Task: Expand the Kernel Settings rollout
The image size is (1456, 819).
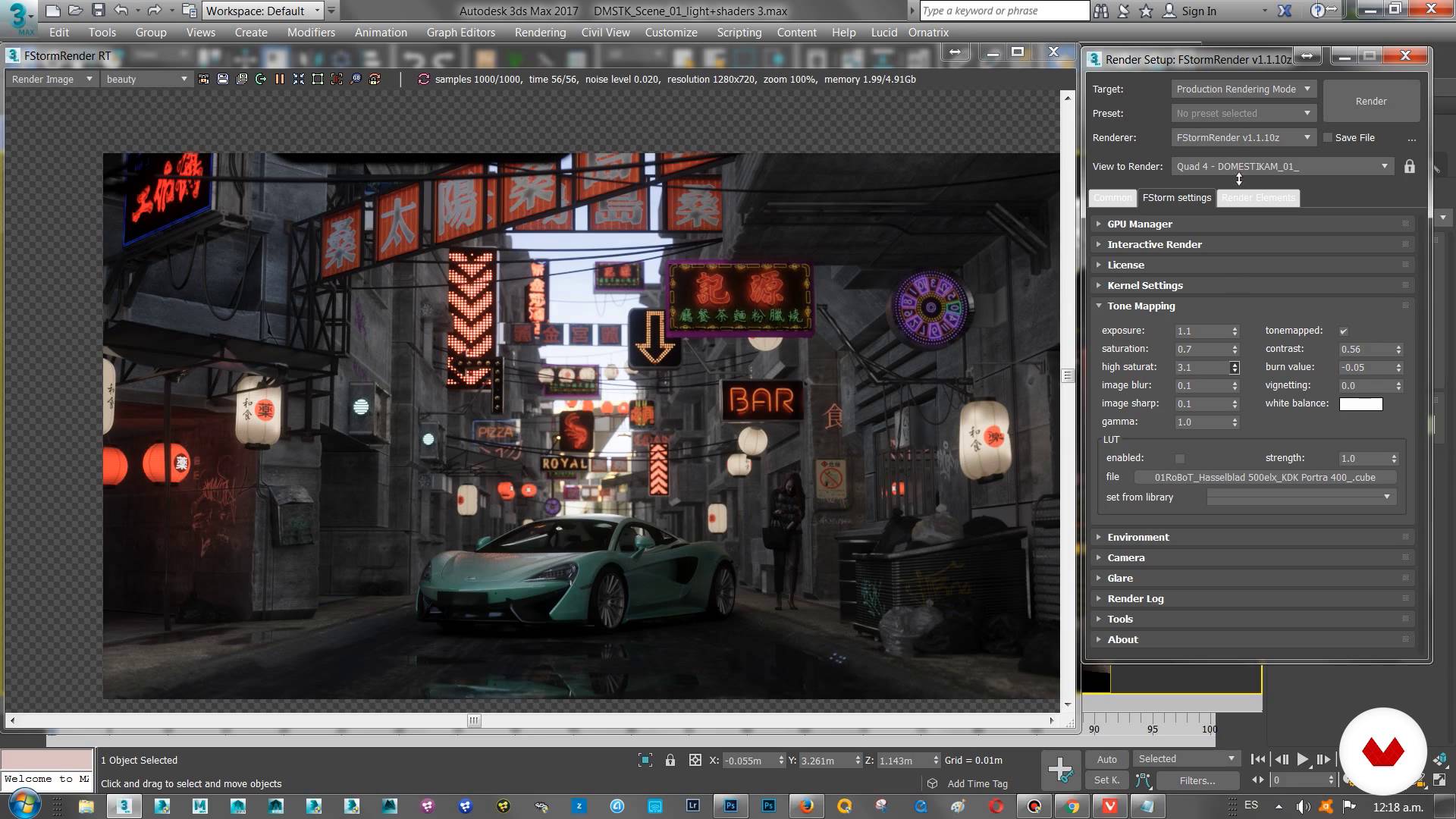Action: tap(1254, 286)
